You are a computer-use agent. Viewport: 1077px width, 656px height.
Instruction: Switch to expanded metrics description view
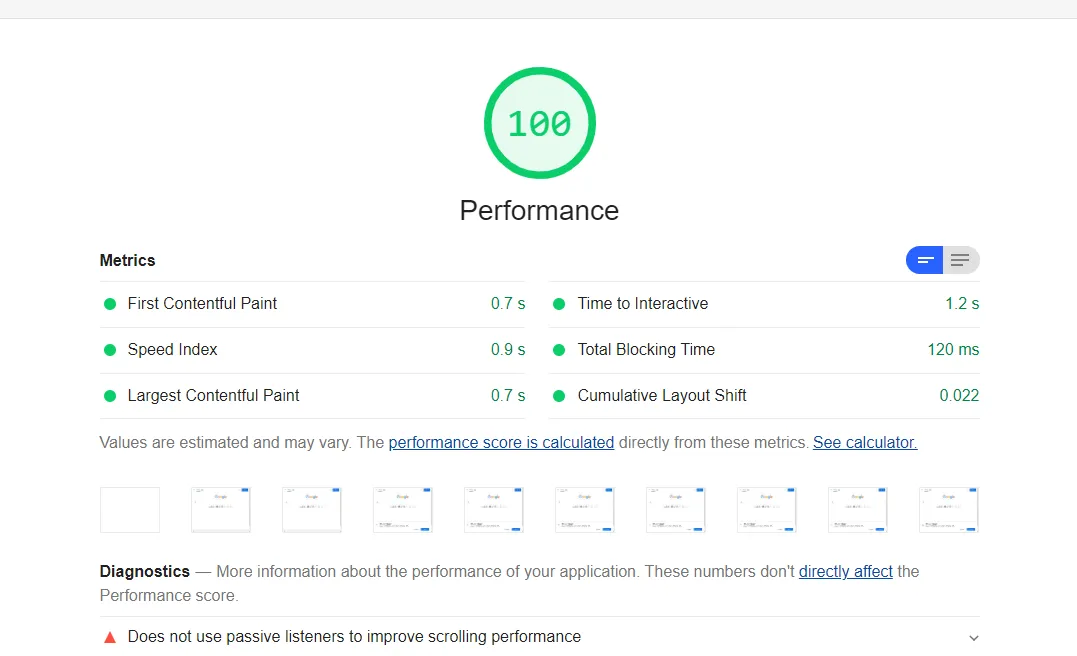click(x=960, y=260)
